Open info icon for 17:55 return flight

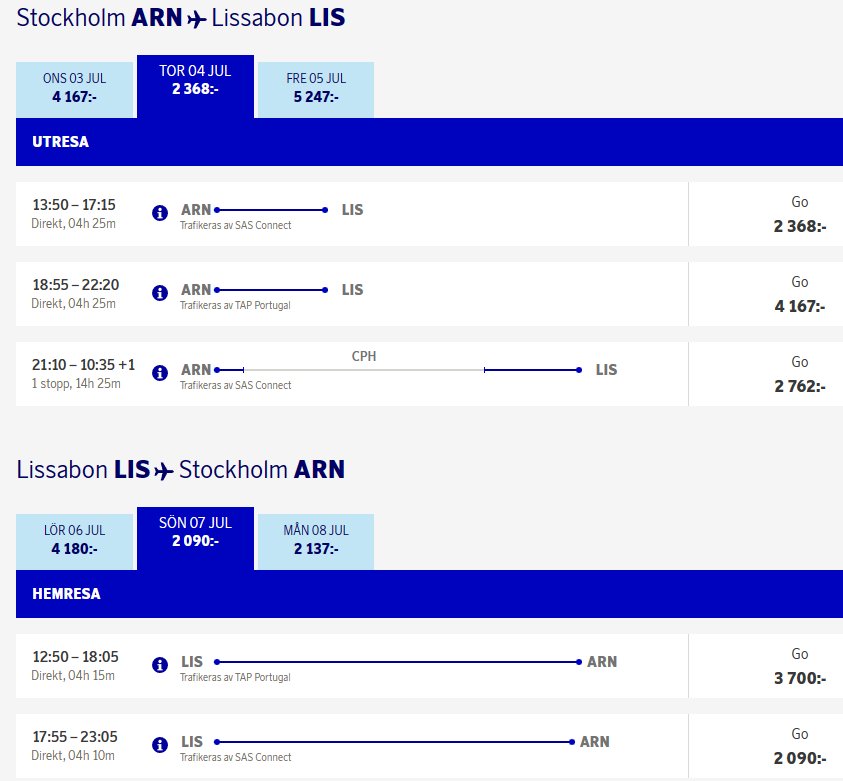pos(160,745)
